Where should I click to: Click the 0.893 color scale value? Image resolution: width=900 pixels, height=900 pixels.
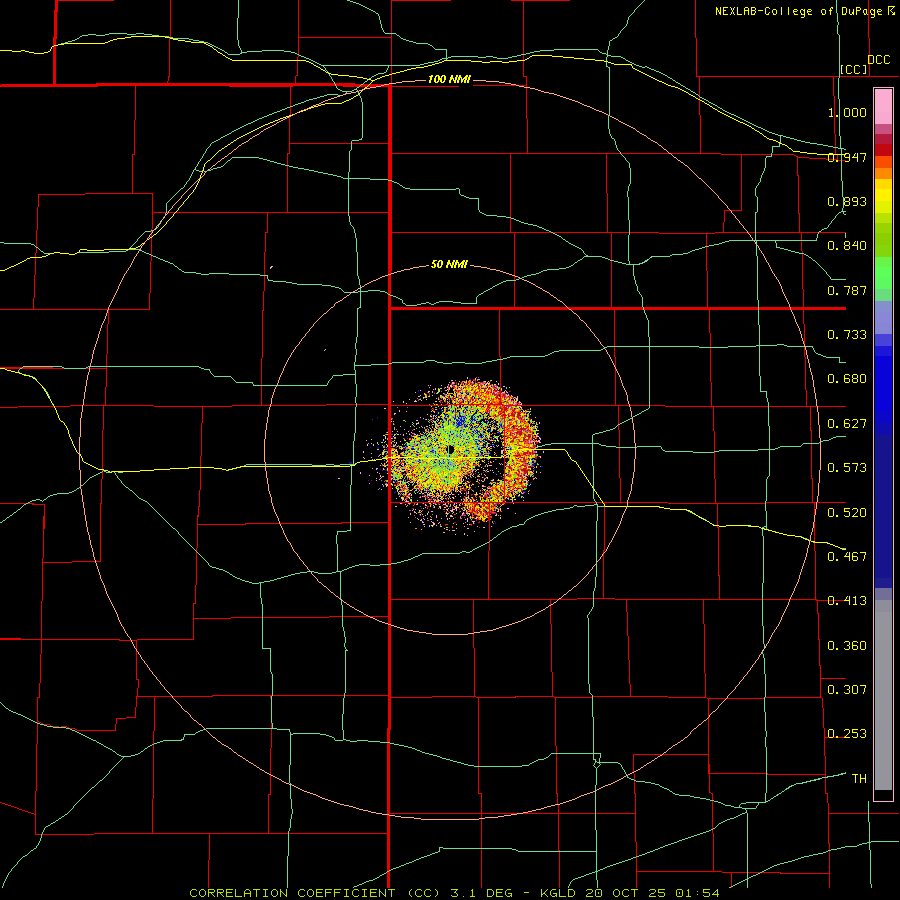pos(847,201)
